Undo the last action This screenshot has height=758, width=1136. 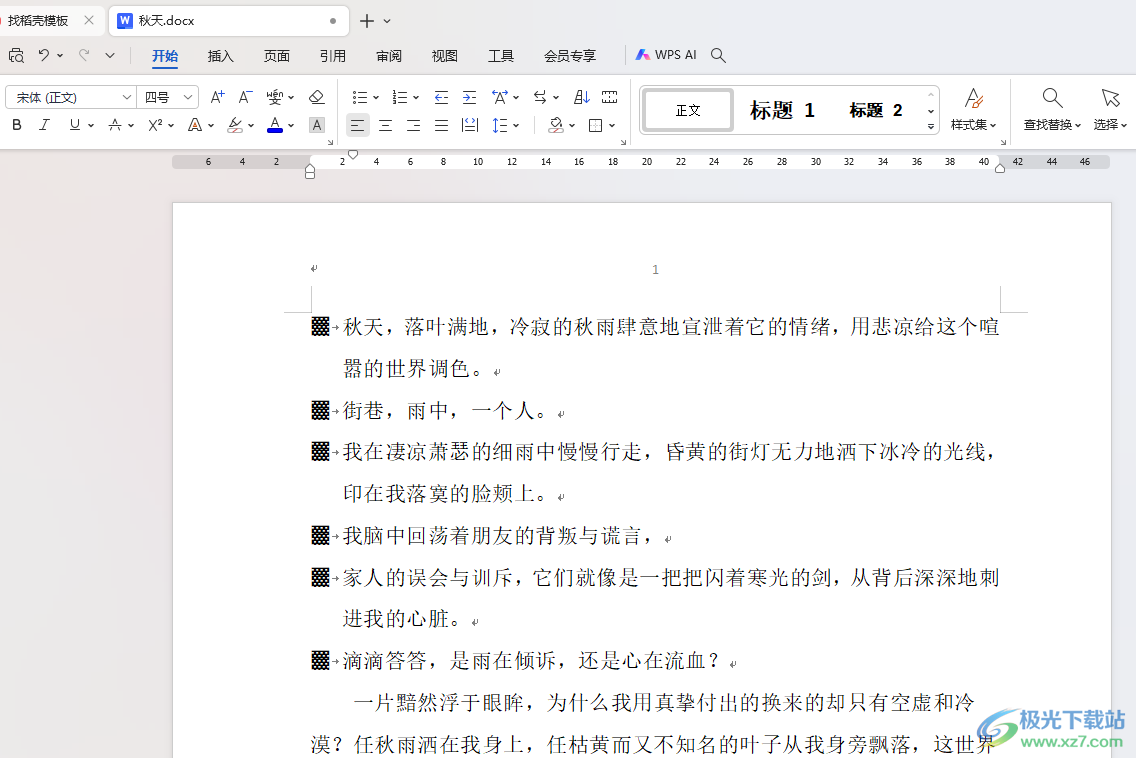click(x=44, y=55)
